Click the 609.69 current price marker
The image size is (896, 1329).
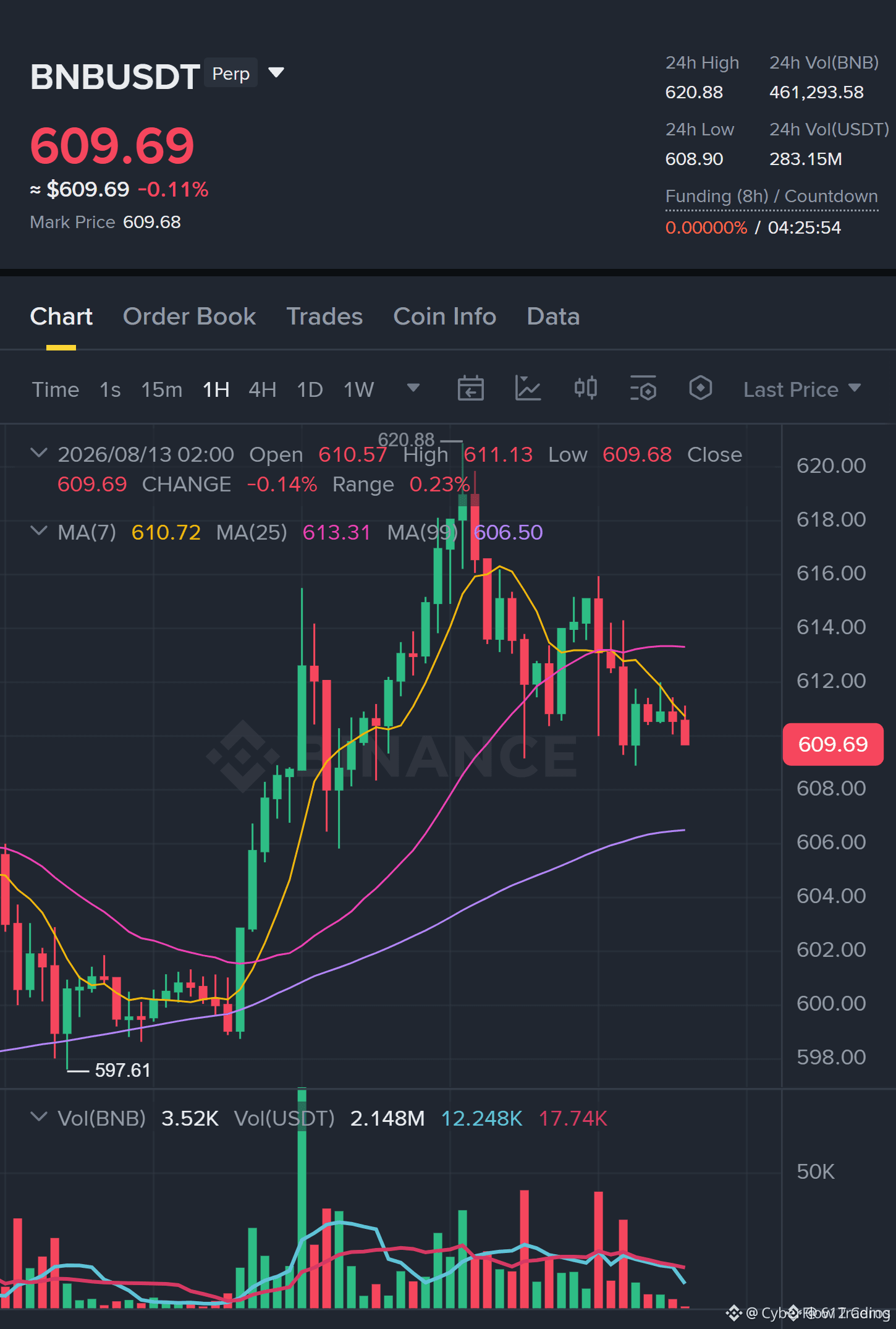tap(833, 744)
